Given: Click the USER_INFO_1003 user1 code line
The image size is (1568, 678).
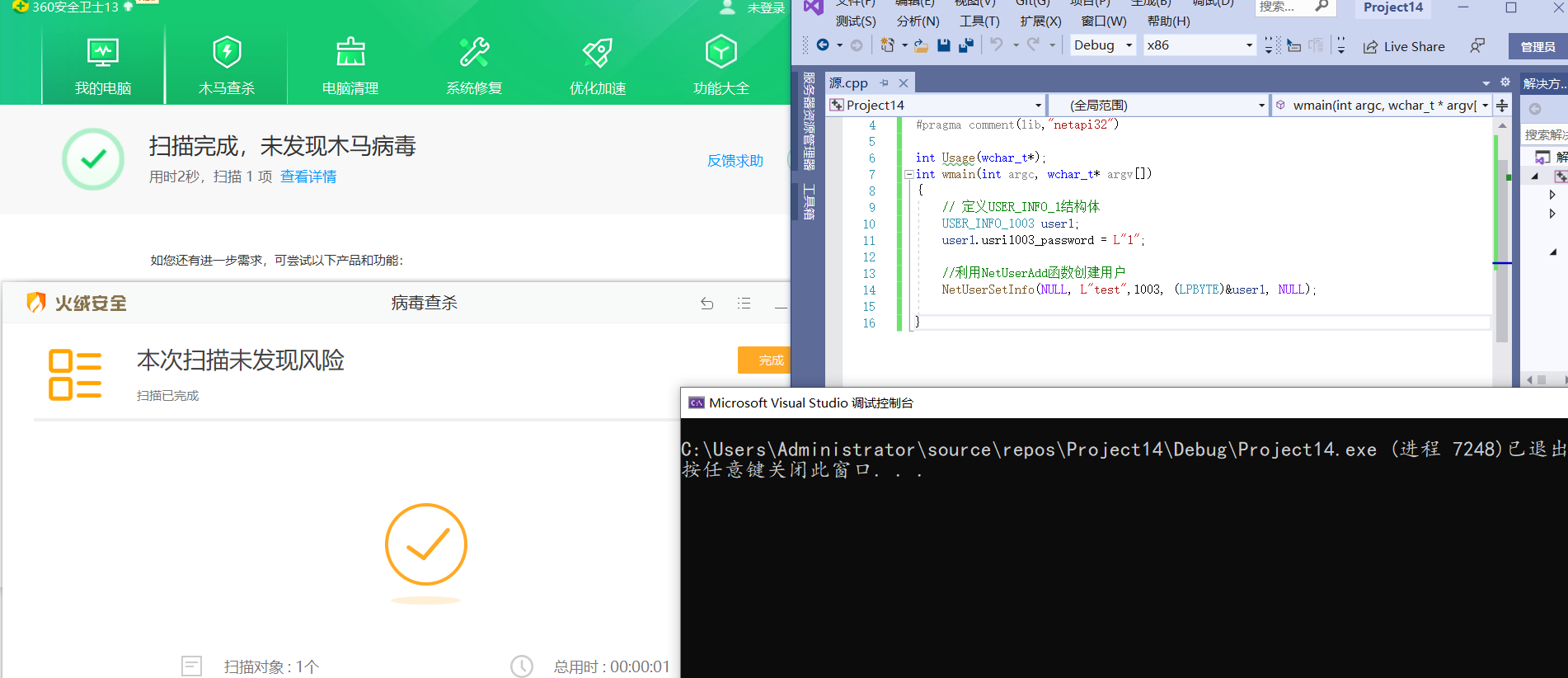Looking at the screenshot, I should [x=1010, y=224].
